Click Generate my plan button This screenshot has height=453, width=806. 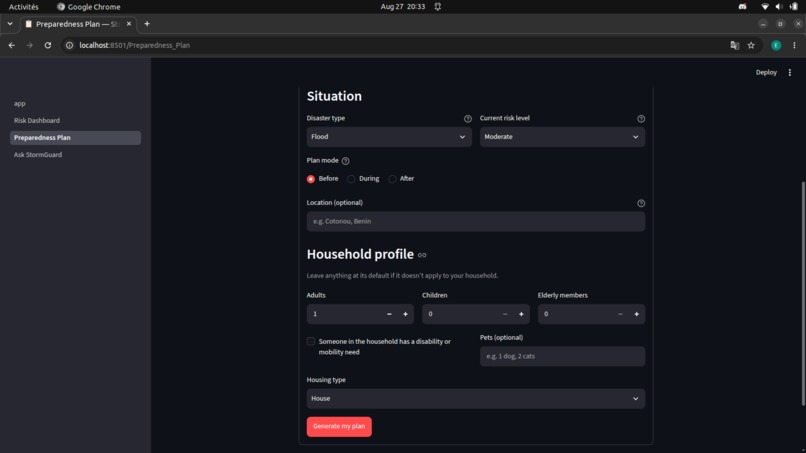[x=339, y=426]
